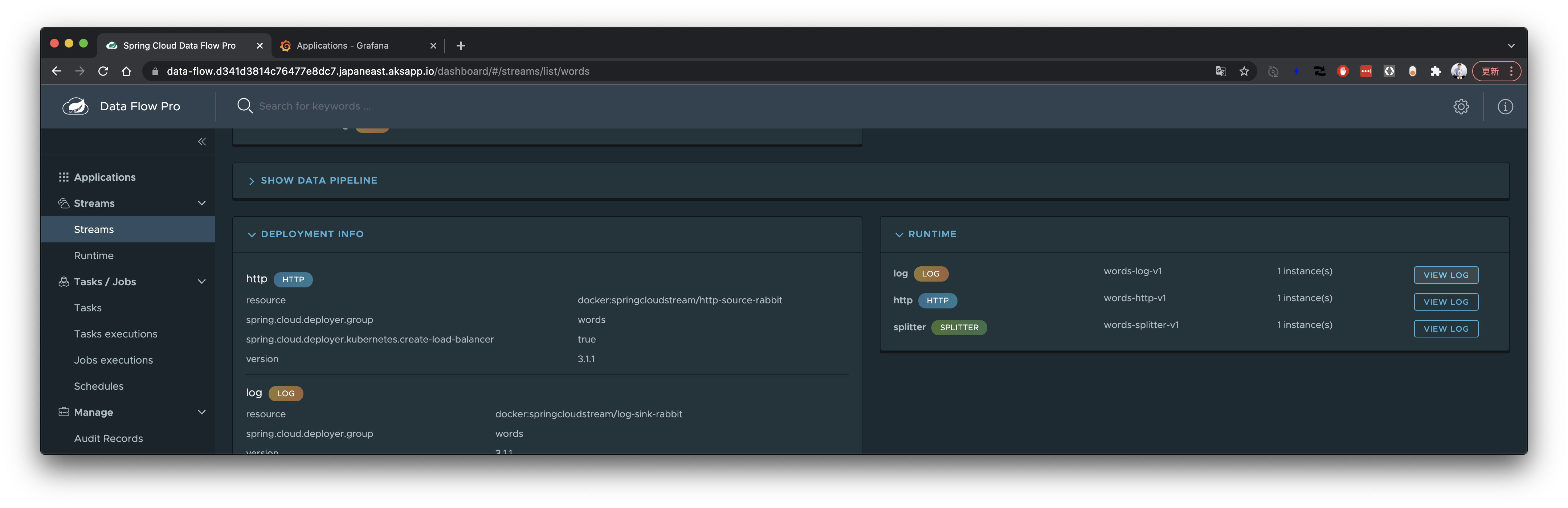
Task: Click the Data Flow Pro cloud logo
Action: [x=75, y=106]
